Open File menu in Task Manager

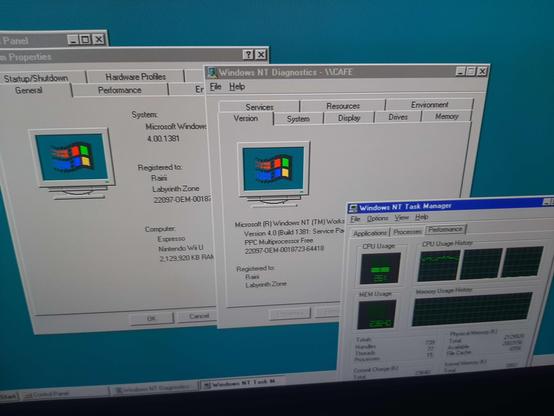[355, 219]
